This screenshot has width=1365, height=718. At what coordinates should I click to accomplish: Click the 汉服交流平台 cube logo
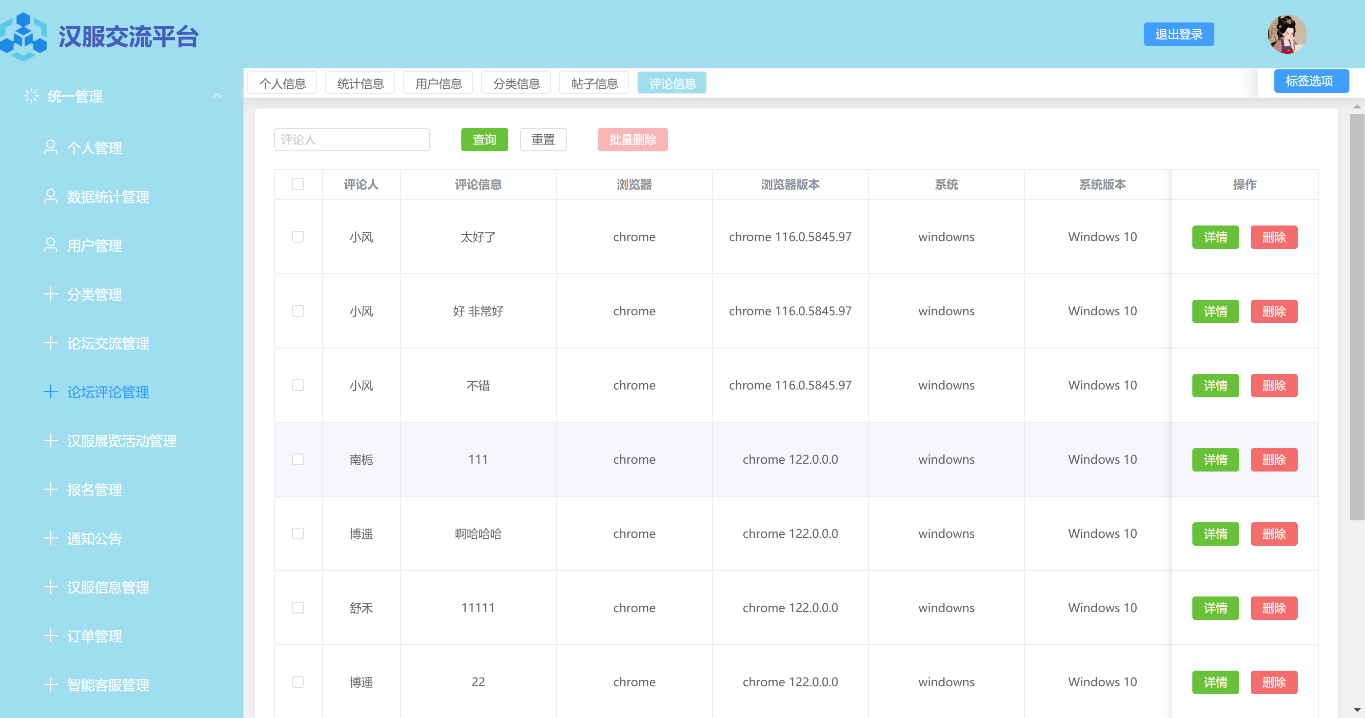23,37
